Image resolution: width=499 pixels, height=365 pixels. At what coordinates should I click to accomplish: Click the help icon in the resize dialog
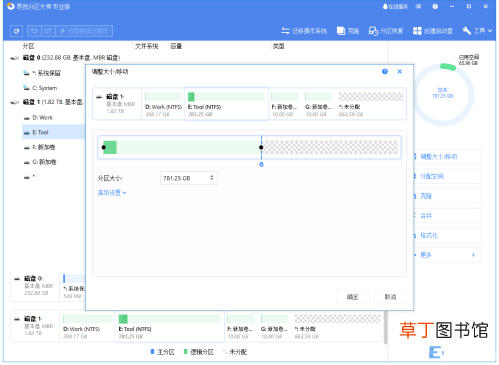coord(385,71)
